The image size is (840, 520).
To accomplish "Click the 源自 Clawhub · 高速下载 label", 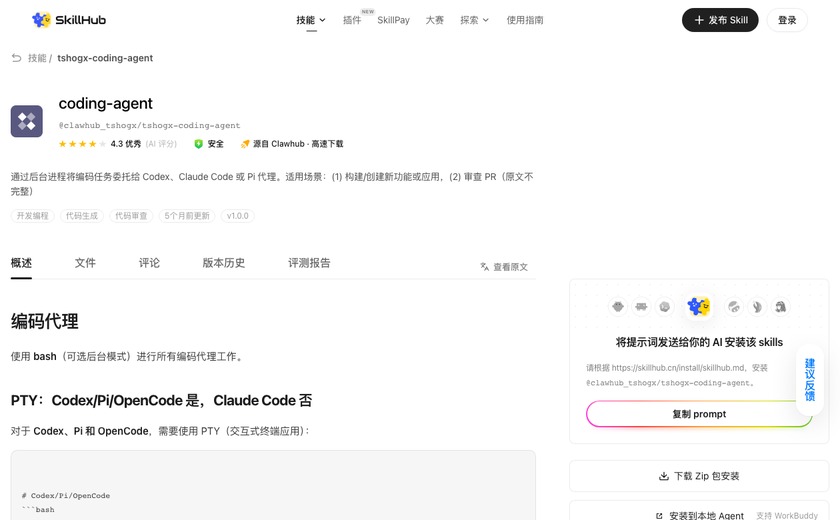I will coord(298,144).
